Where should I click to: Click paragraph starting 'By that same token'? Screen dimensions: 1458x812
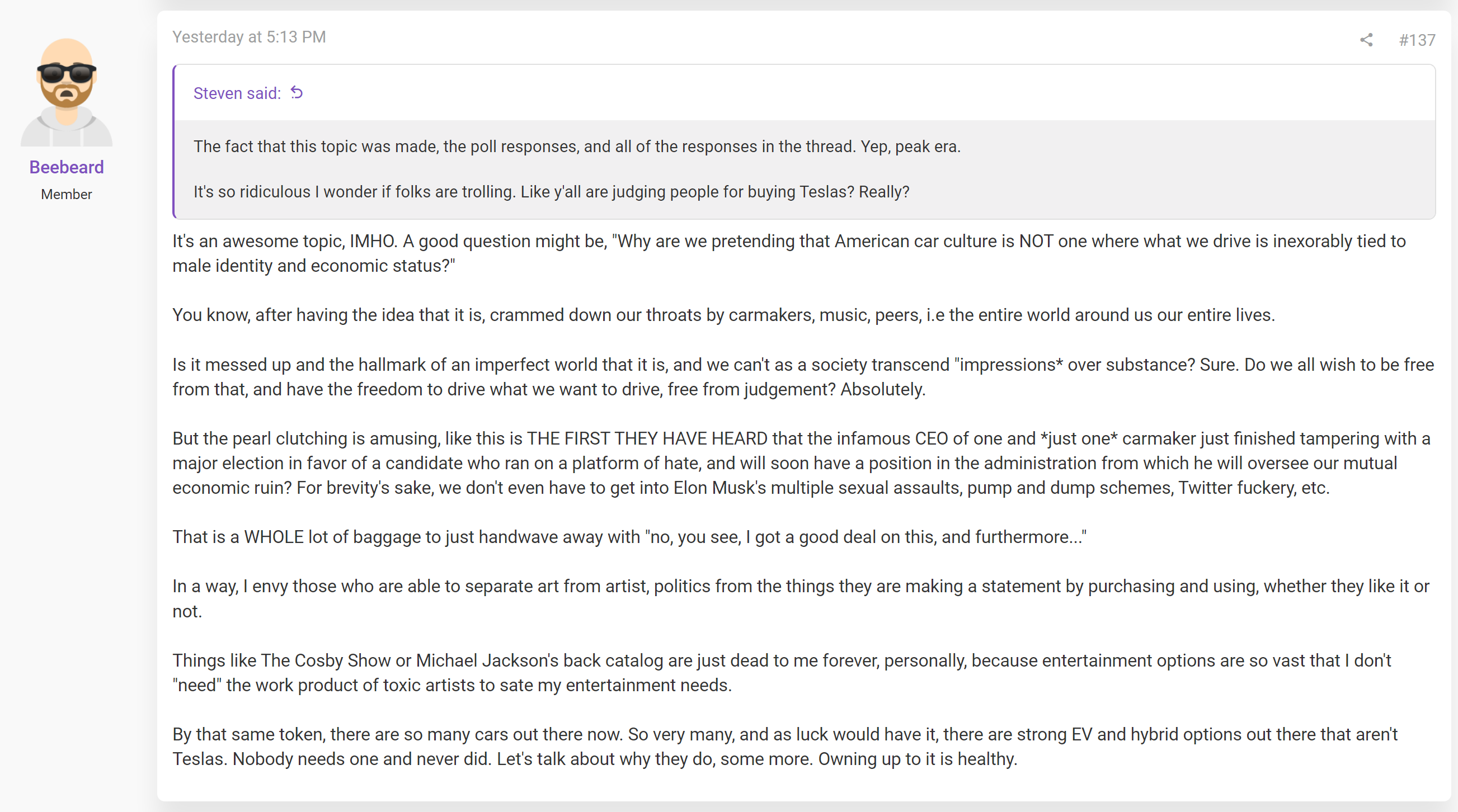[x=785, y=747]
